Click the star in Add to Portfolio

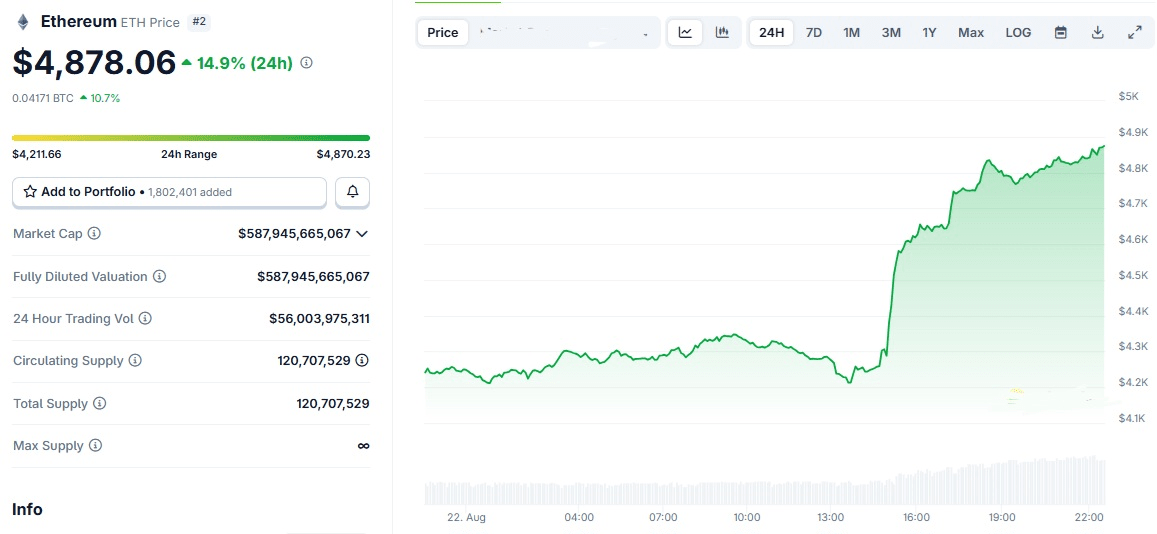pos(30,192)
